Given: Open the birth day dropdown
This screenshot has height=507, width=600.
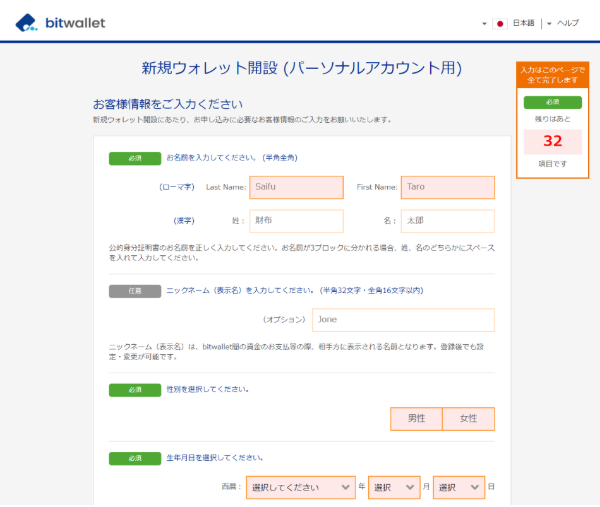Looking at the screenshot, I should (x=459, y=487).
